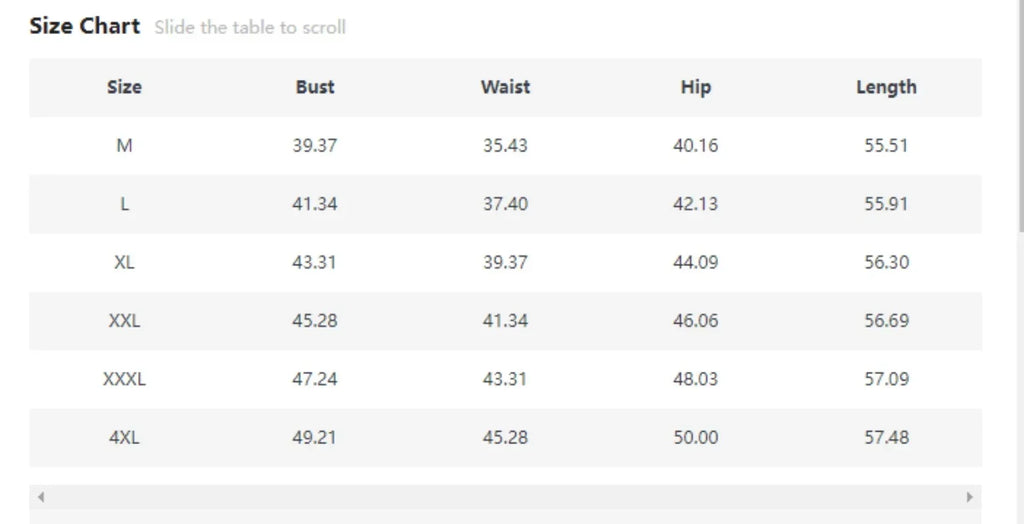This screenshot has width=1024, height=524.
Task: Click the Waist column header
Action: point(505,87)
